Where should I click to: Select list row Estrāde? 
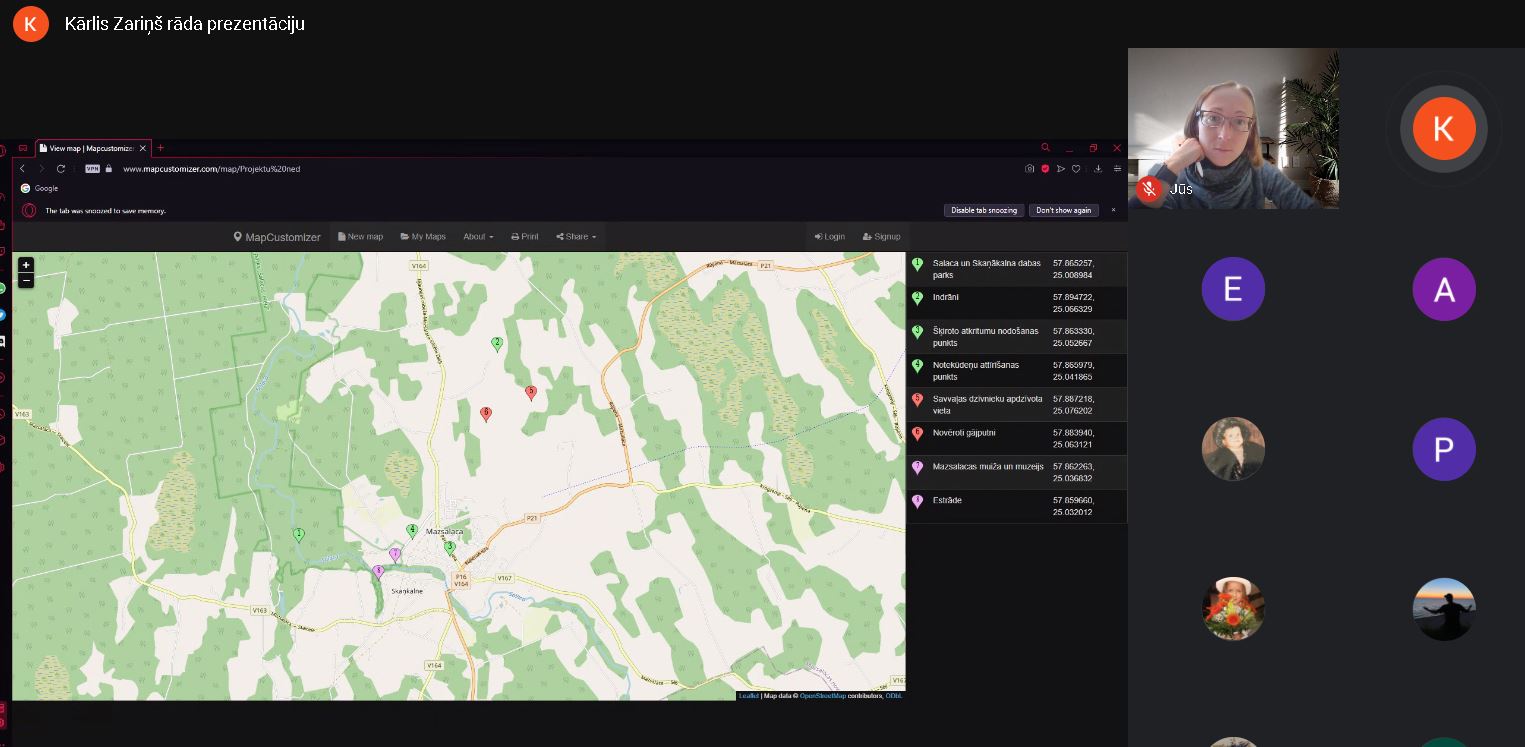point(1017,506)
